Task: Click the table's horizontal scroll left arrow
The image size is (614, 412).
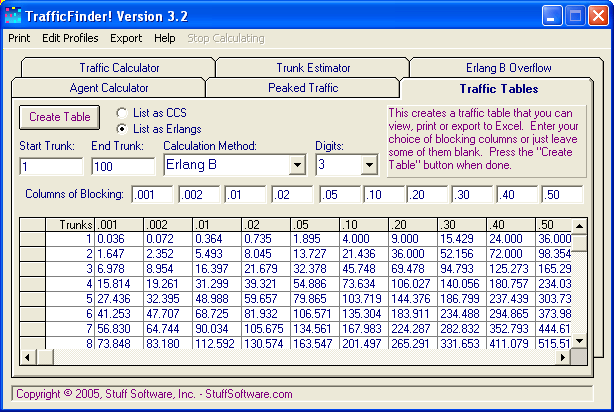Action: [x=27, y=357]
